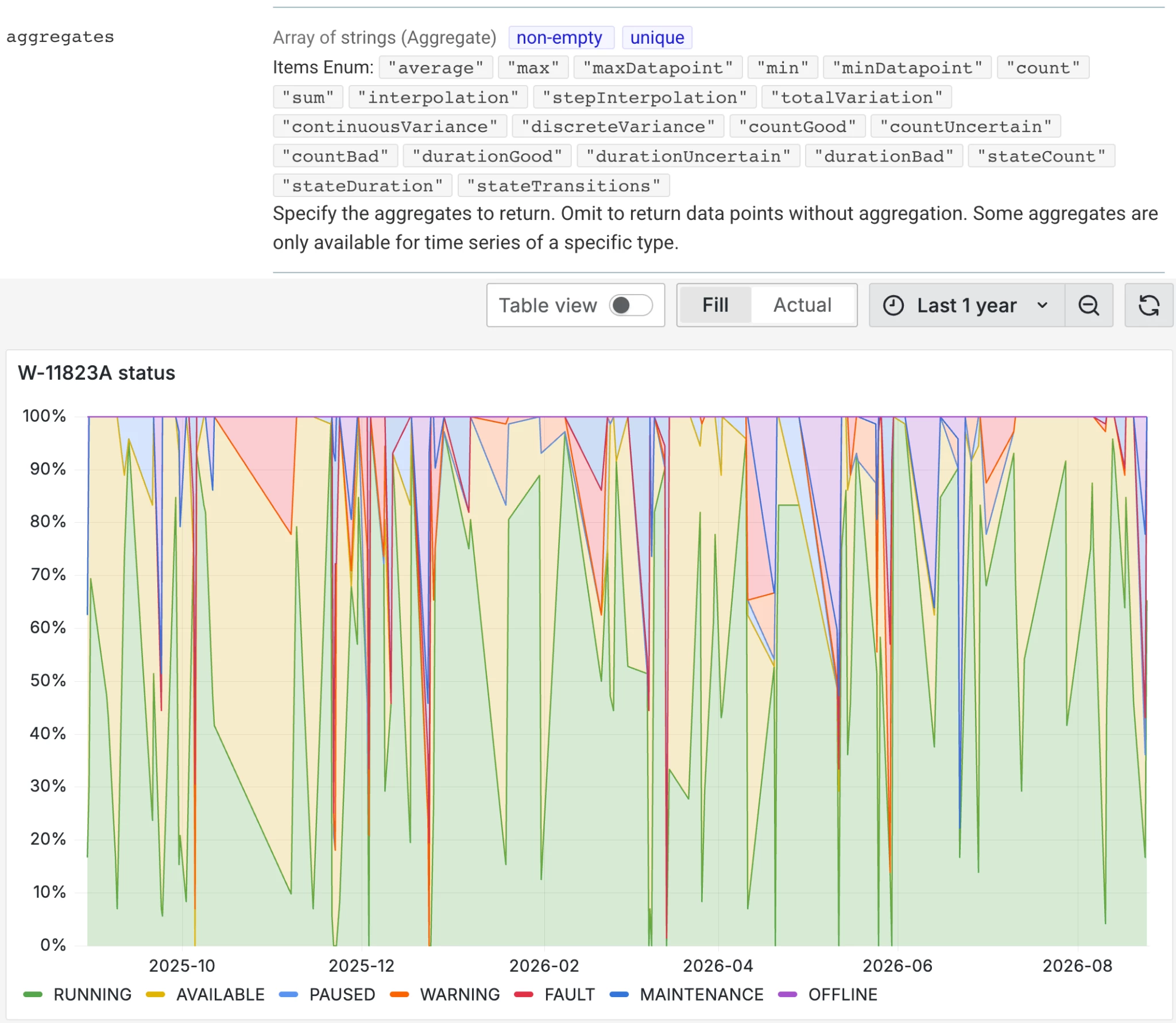The height and width of the screenshot is (1023, 1176).
Task: Isolate FAULT series via legend
Action: point(554,994)
